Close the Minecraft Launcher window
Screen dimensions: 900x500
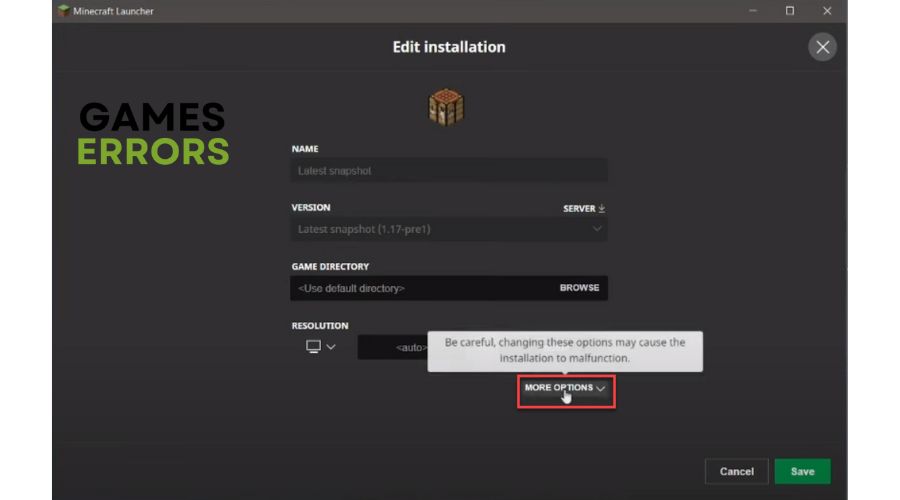pos(827,11)
